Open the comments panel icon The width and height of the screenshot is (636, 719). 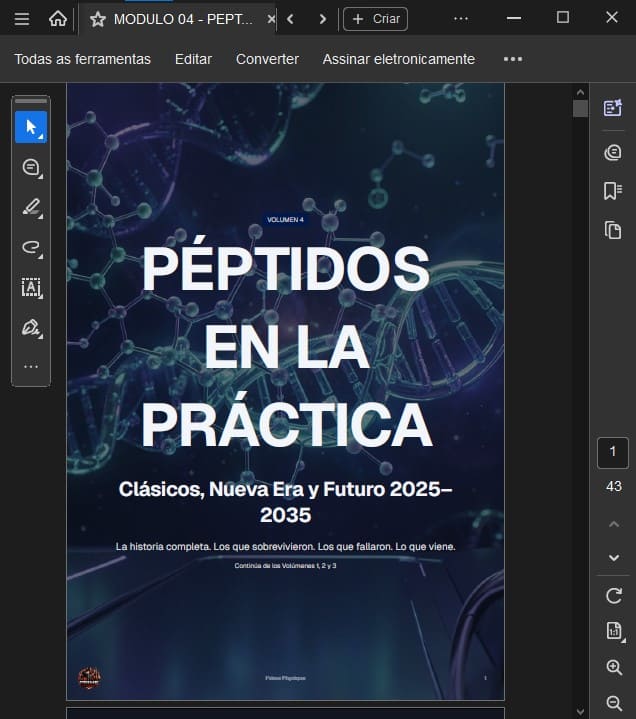613,152
